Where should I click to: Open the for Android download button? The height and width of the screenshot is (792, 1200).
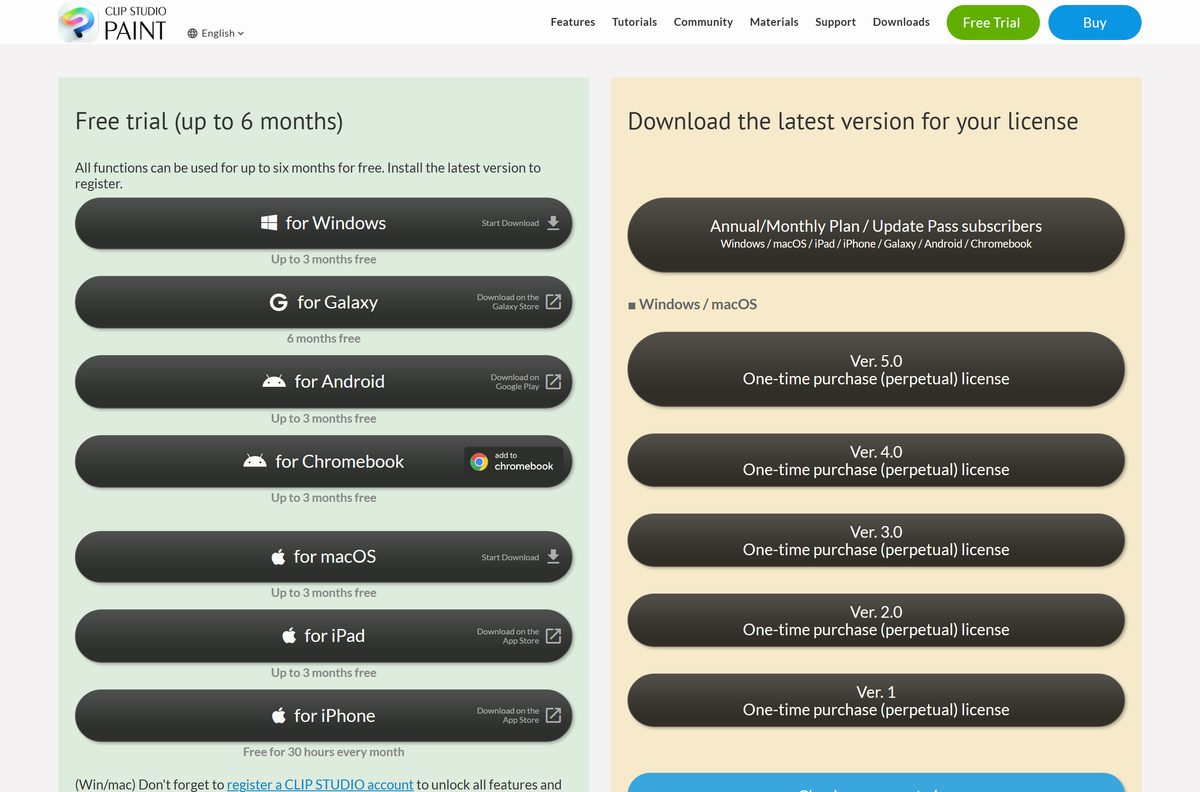[x=323, y=381]
